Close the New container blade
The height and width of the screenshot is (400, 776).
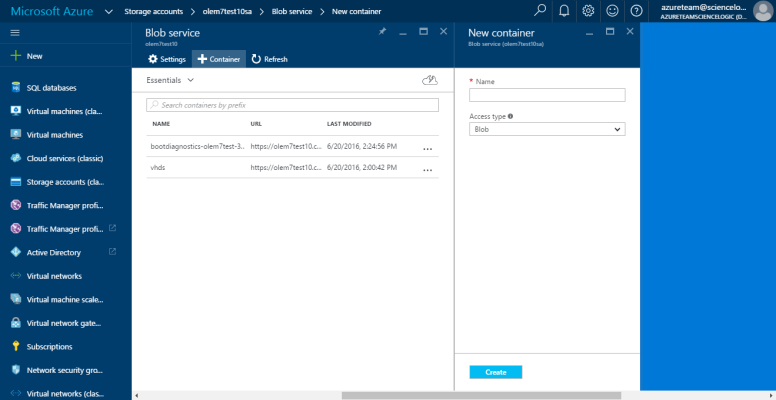pos(630,31)
